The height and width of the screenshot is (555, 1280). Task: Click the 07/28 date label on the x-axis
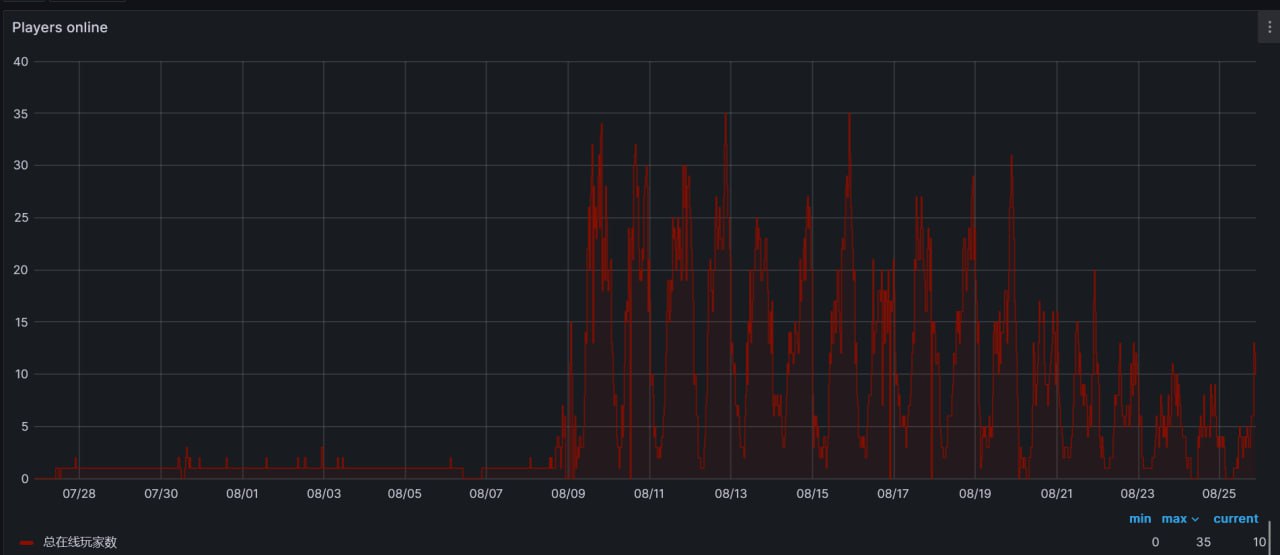[x=79, y=494]
